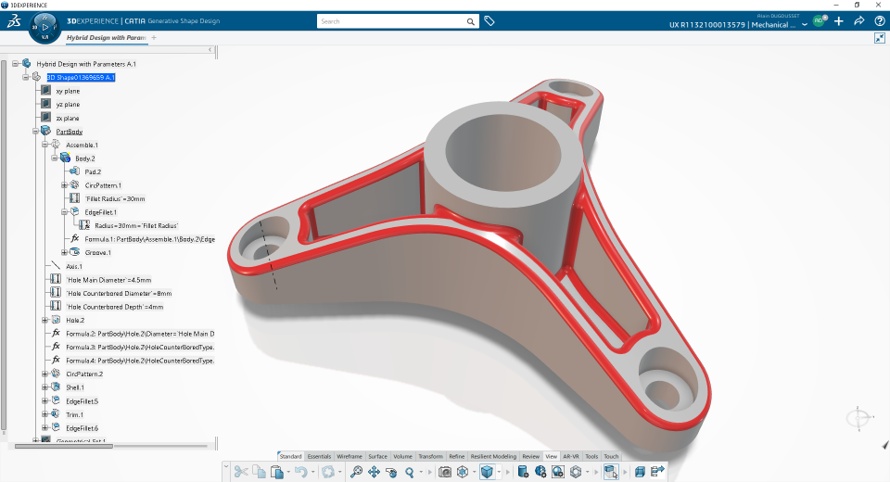This screenshot has width=890, height=482.
Task: Click the shaded blue cube display icon
Action: coord(487,471)
